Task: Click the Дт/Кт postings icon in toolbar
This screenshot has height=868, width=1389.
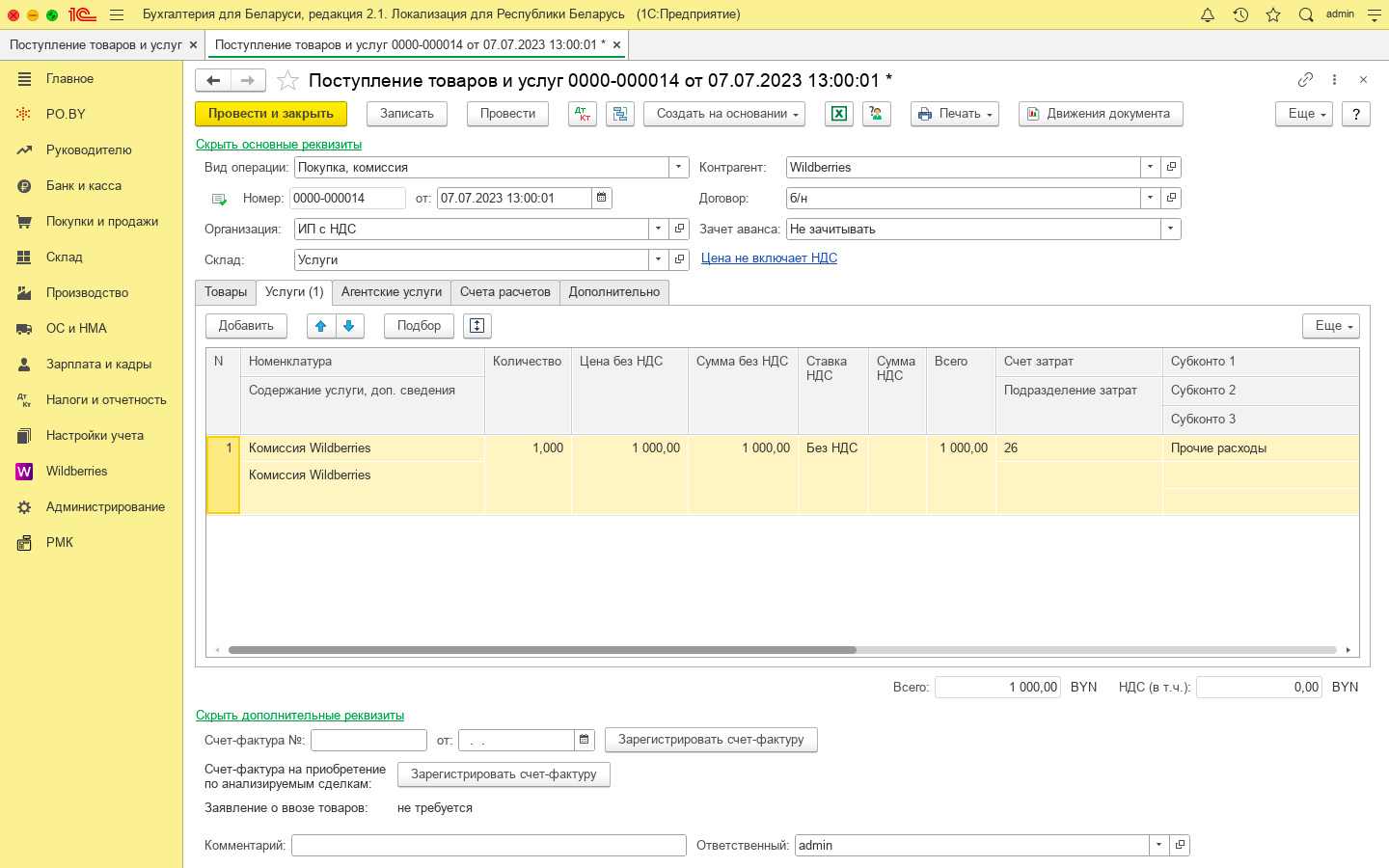Action: tap(583, 114)
